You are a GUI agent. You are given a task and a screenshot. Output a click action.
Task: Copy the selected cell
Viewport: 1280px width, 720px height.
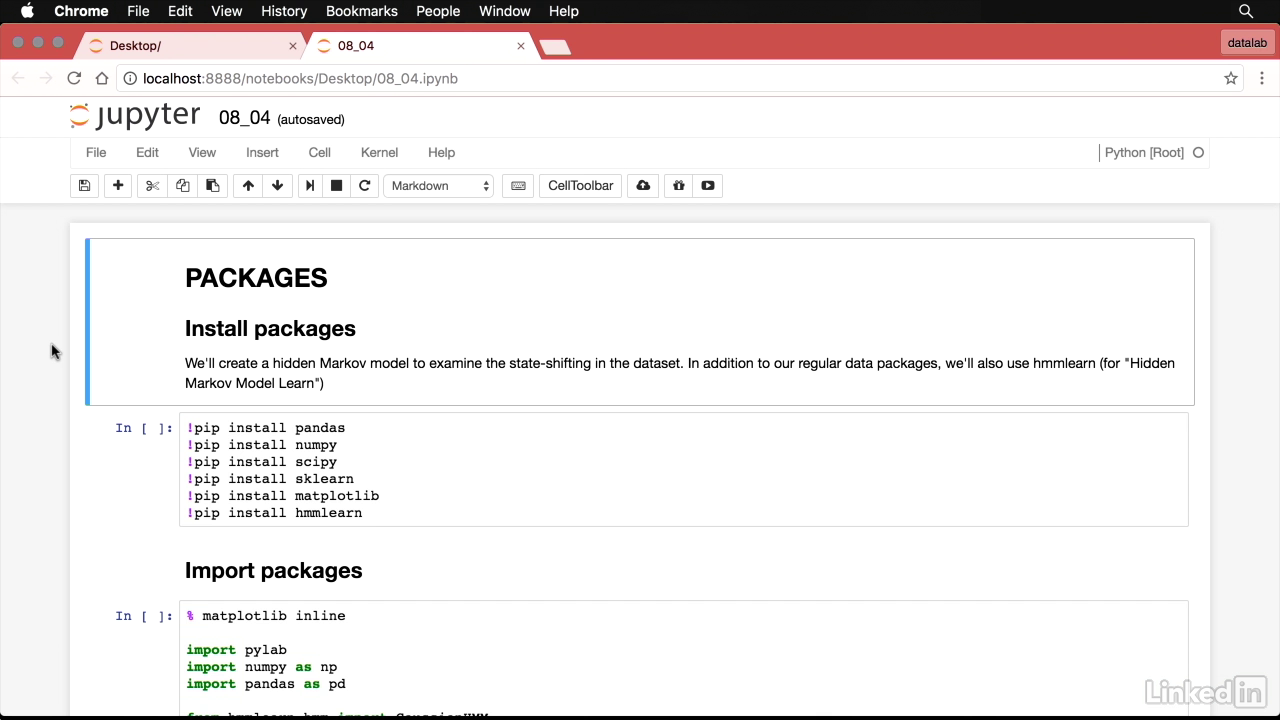pyautogui.click(x=182, y=186)
